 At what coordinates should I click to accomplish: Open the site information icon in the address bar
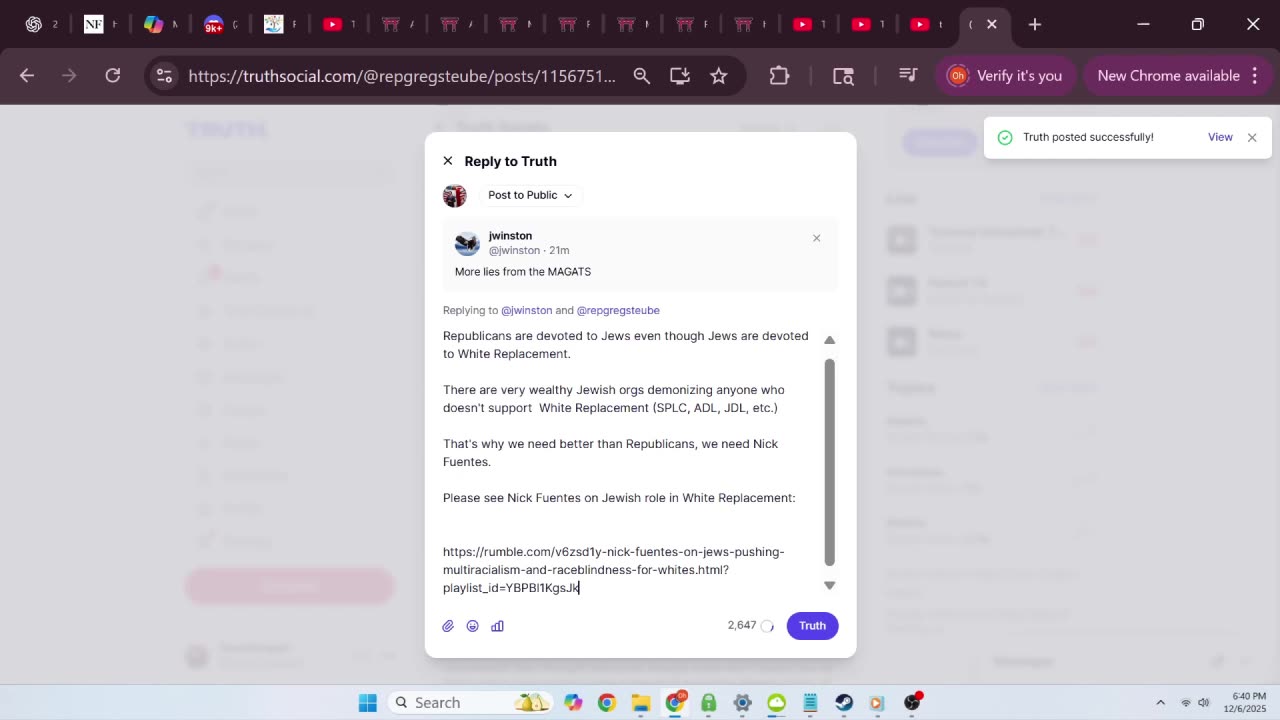pyautogui.click(x=165, y=76)
